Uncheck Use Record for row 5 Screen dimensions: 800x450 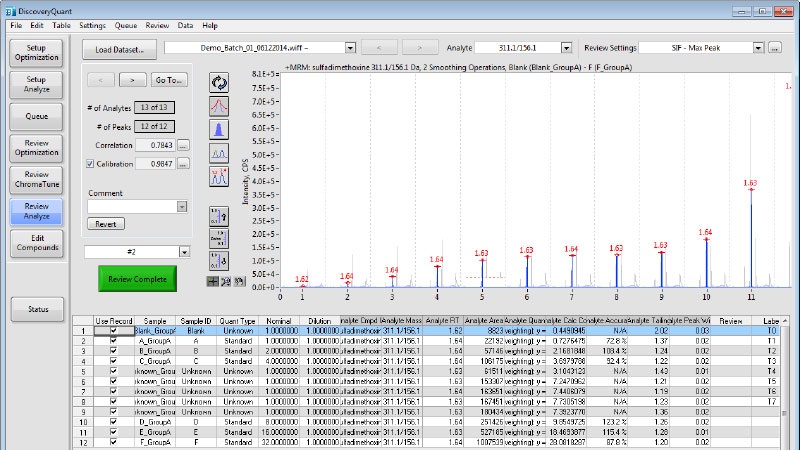click(113, 371)
